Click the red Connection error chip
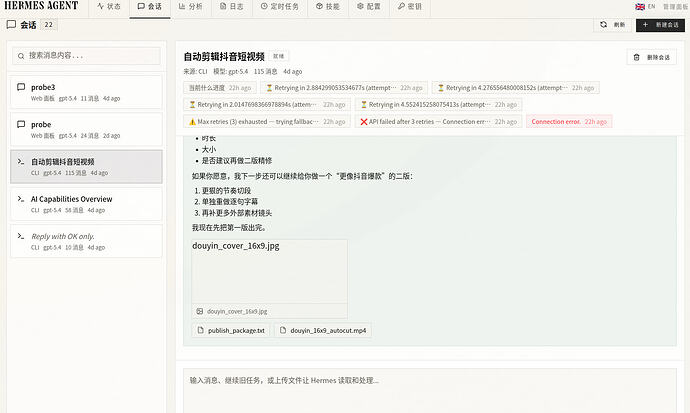The image size is (690, 413). [569, 121]
